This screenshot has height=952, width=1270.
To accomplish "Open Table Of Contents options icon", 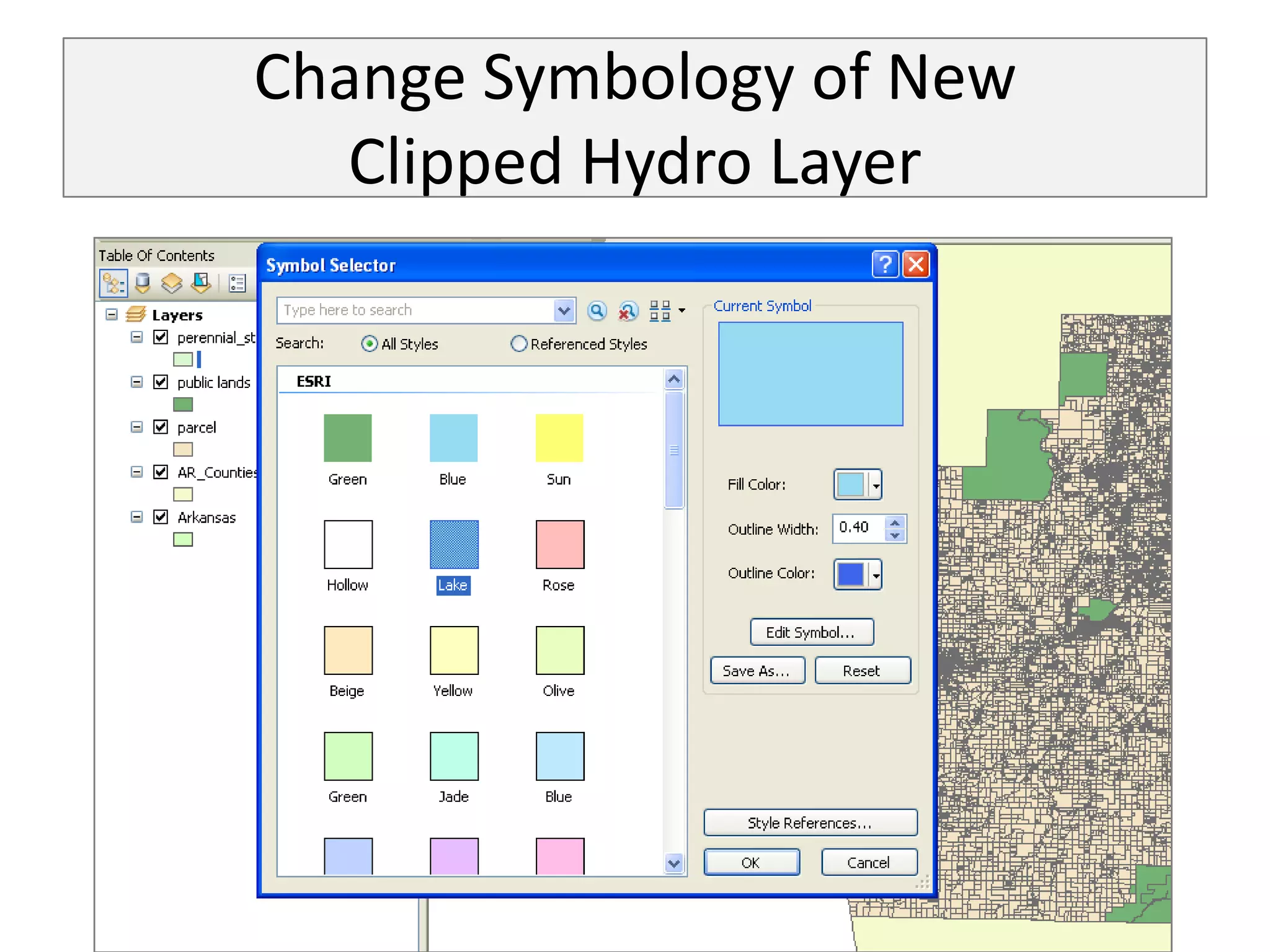I will click(238, 284).
